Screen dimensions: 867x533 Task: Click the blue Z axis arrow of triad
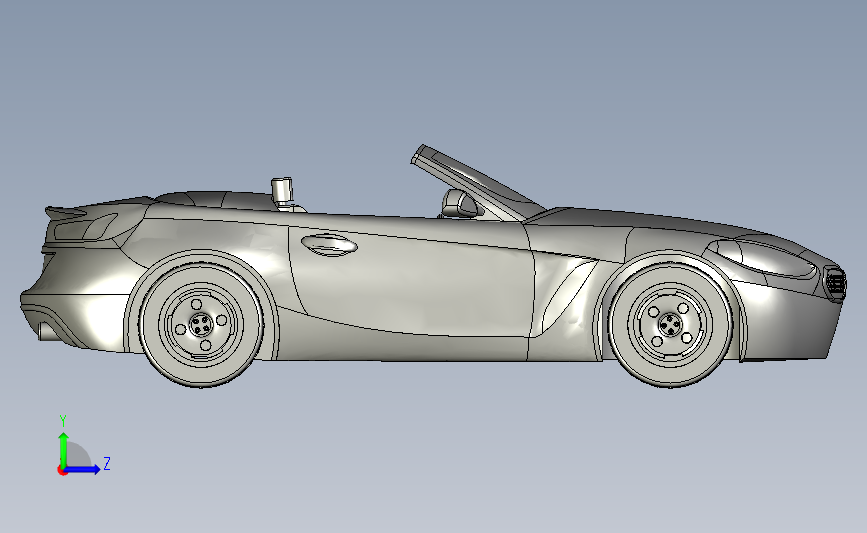(83, 470)
